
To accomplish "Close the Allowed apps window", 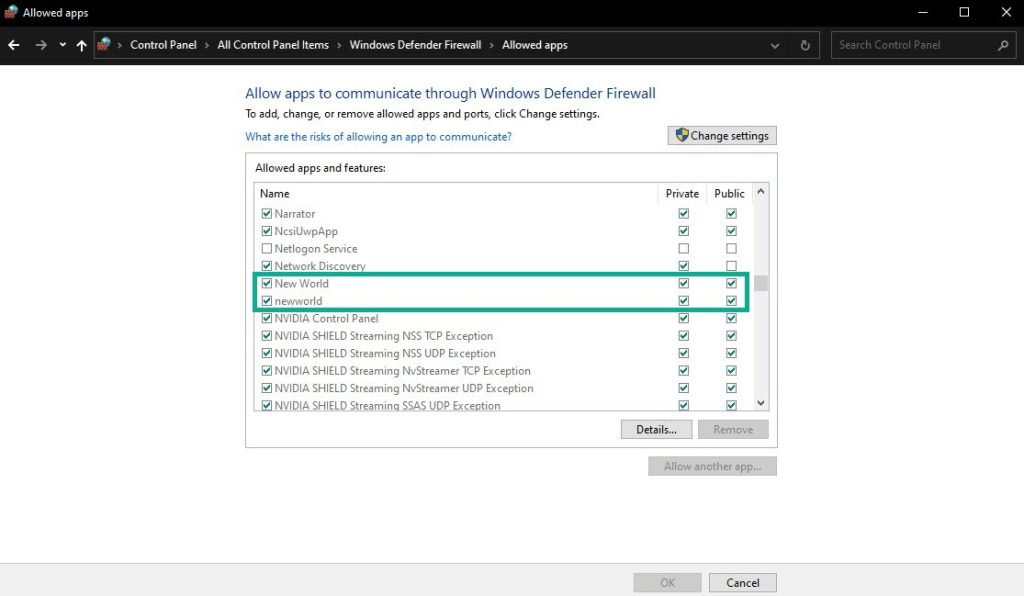I will 1006,12.
